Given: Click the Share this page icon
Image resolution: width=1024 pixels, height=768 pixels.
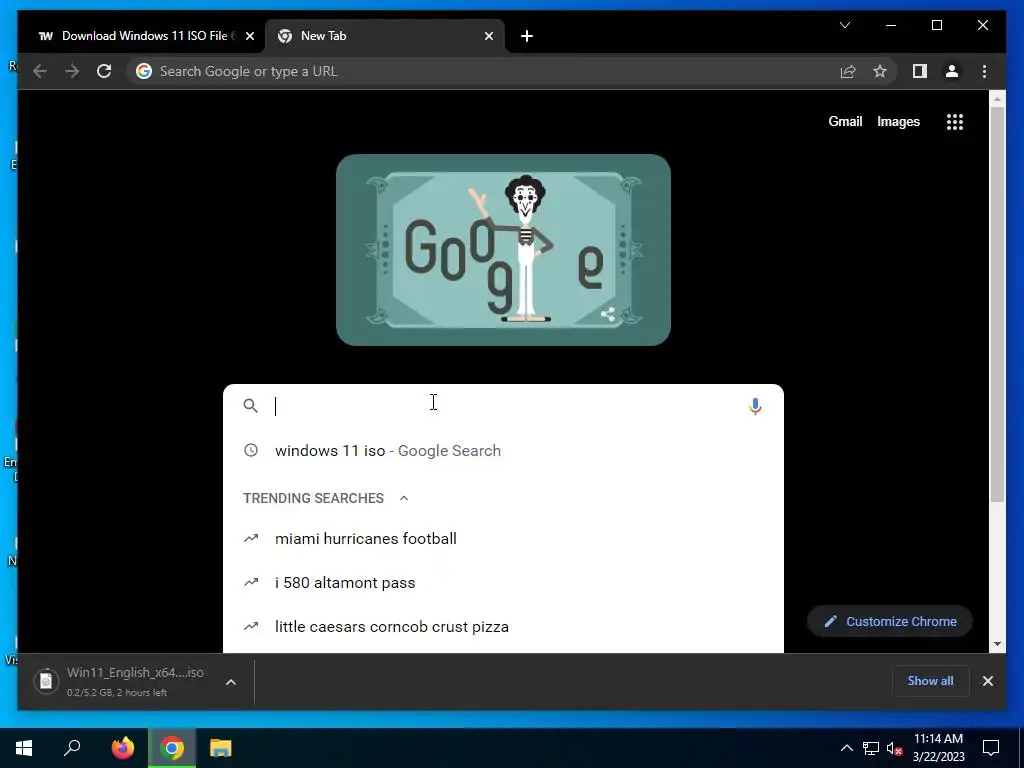Looking at the screenshot, I should (848, 71).
